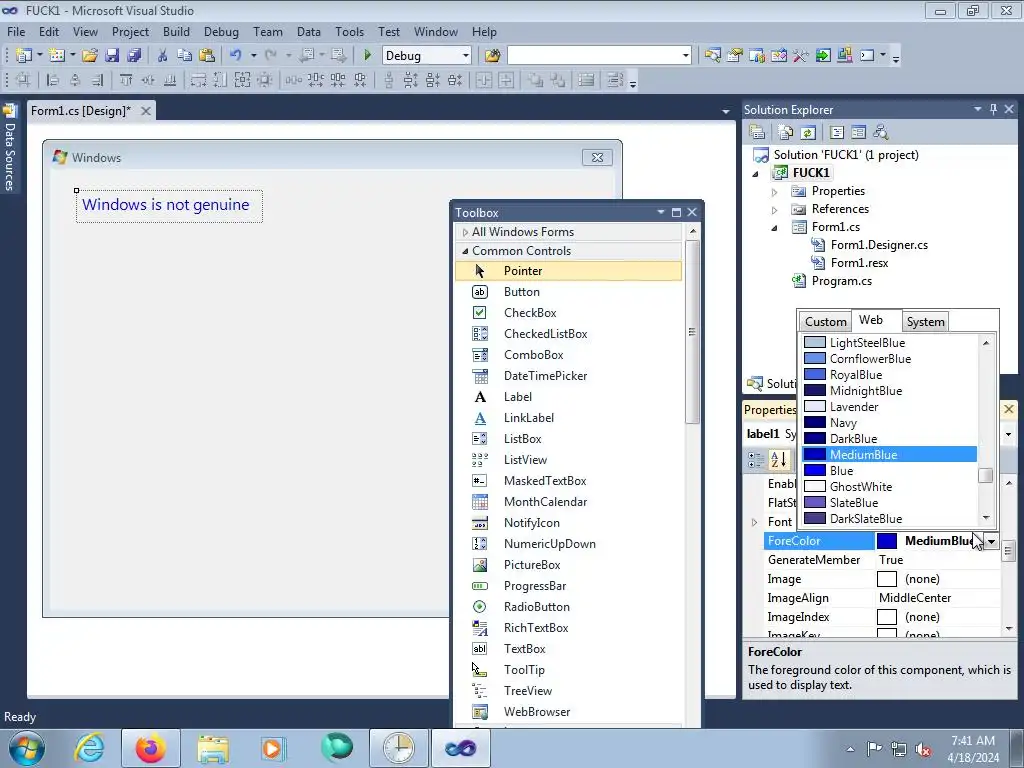Open the Toolbox window position dropdown arrow

click(661, 212)
